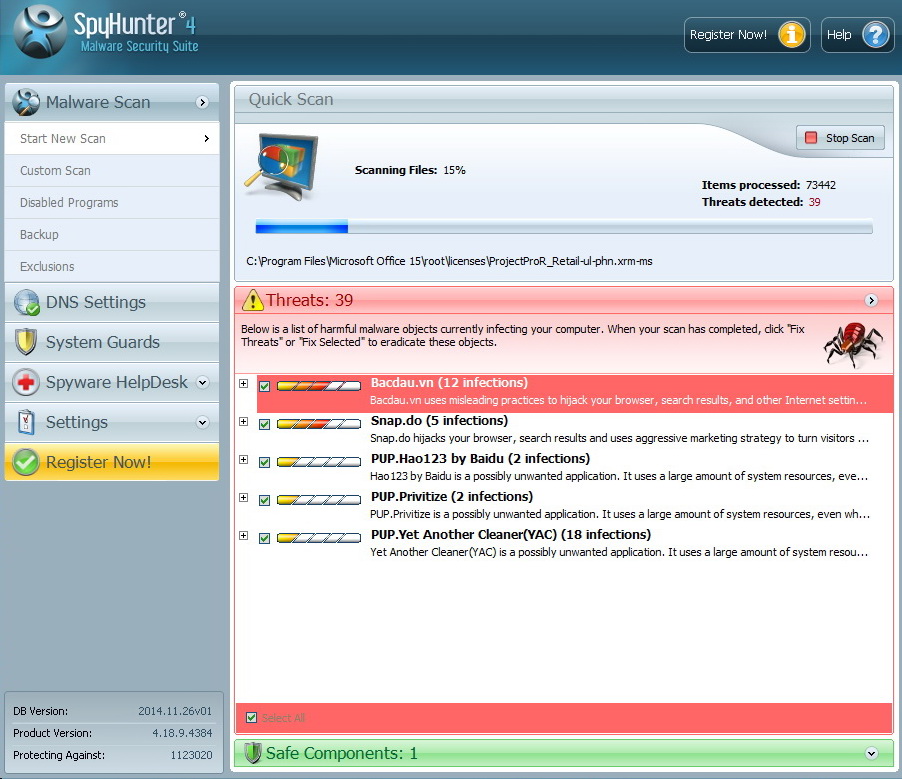Expand the PUP.Privitize infections tree
The width and height of the screenshot is (902, 779).
(x=244, y=498)
